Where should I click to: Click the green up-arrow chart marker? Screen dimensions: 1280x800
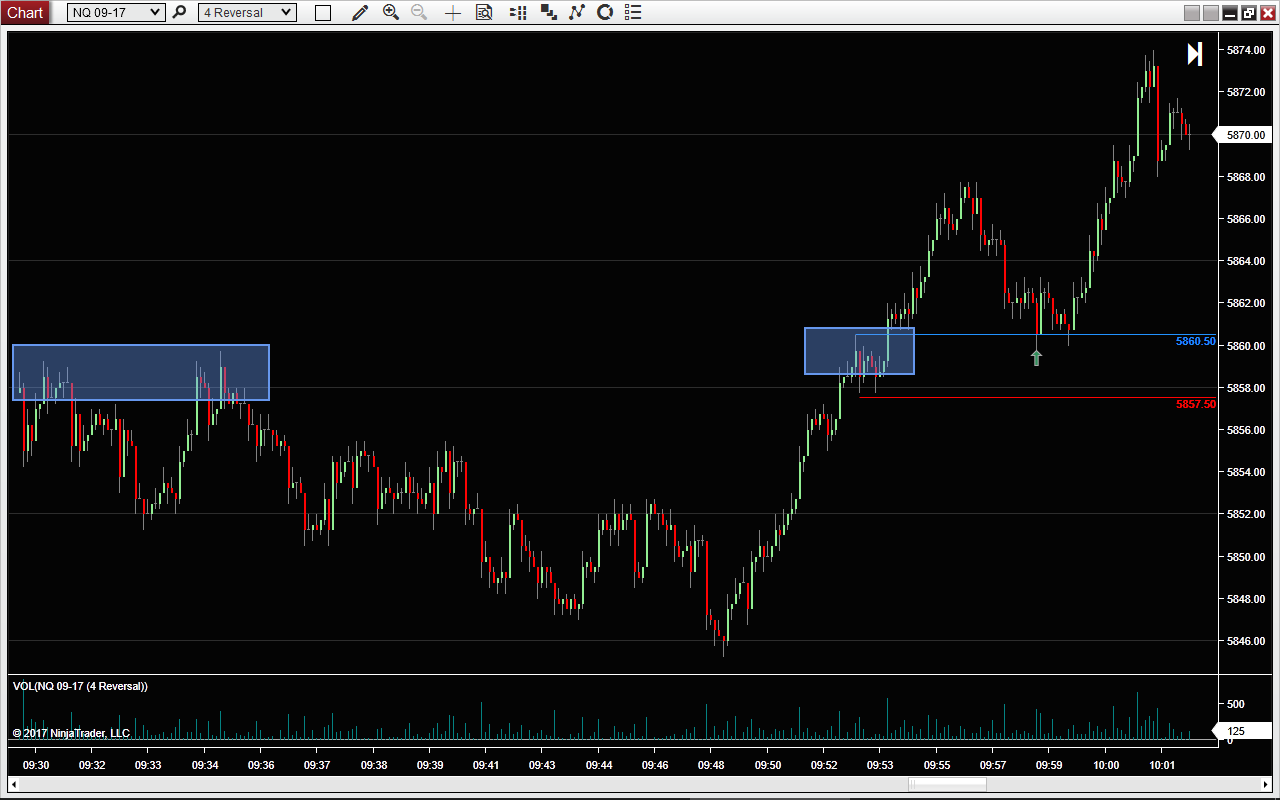click(1036, 357)
